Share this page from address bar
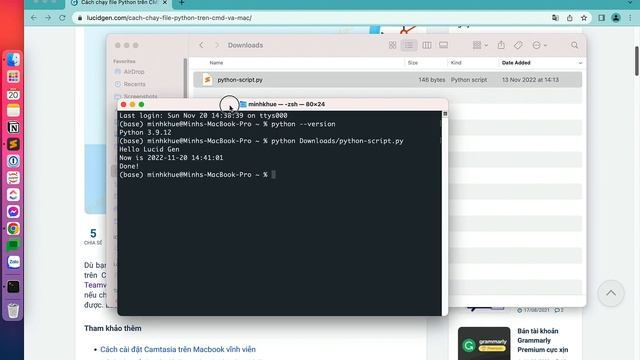640x360 pixels. point(569,18)
